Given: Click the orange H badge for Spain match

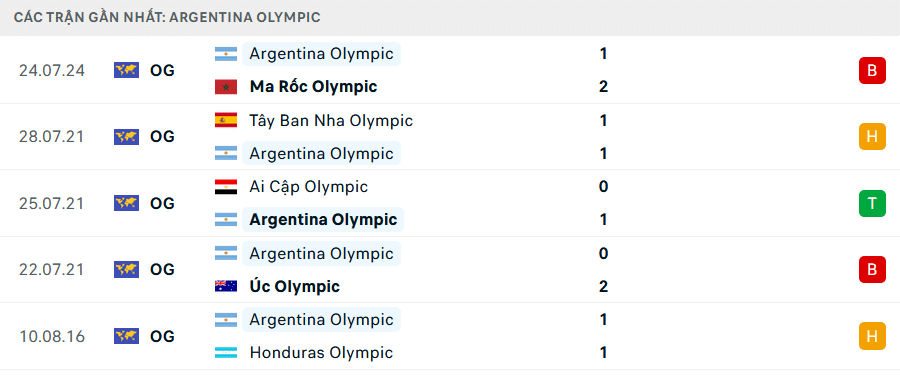Looking at the screenshot, I should pyautogui.click(x=872, y=137).
